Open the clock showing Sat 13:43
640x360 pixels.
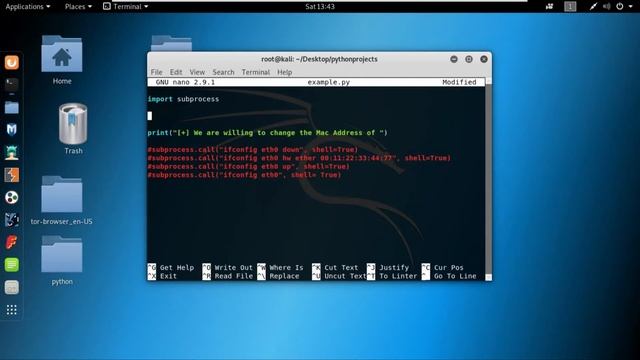coord(320,7)
